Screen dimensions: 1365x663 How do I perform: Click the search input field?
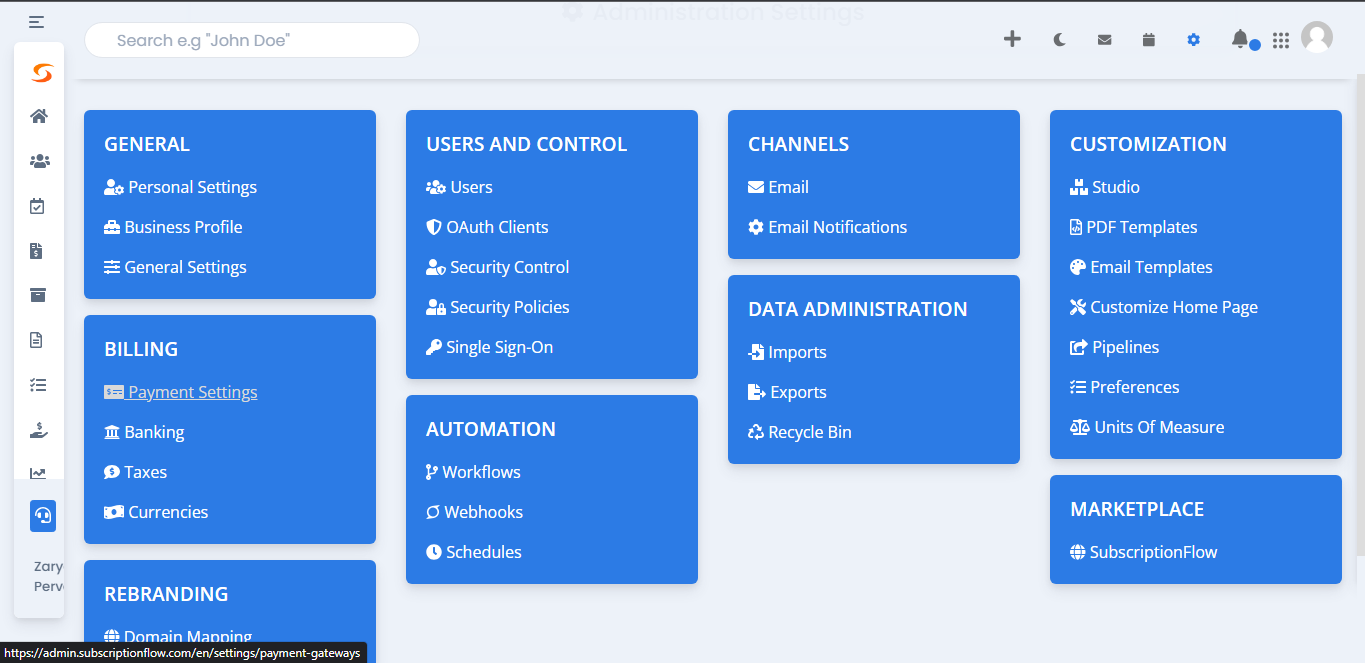[x=251, y=40]
